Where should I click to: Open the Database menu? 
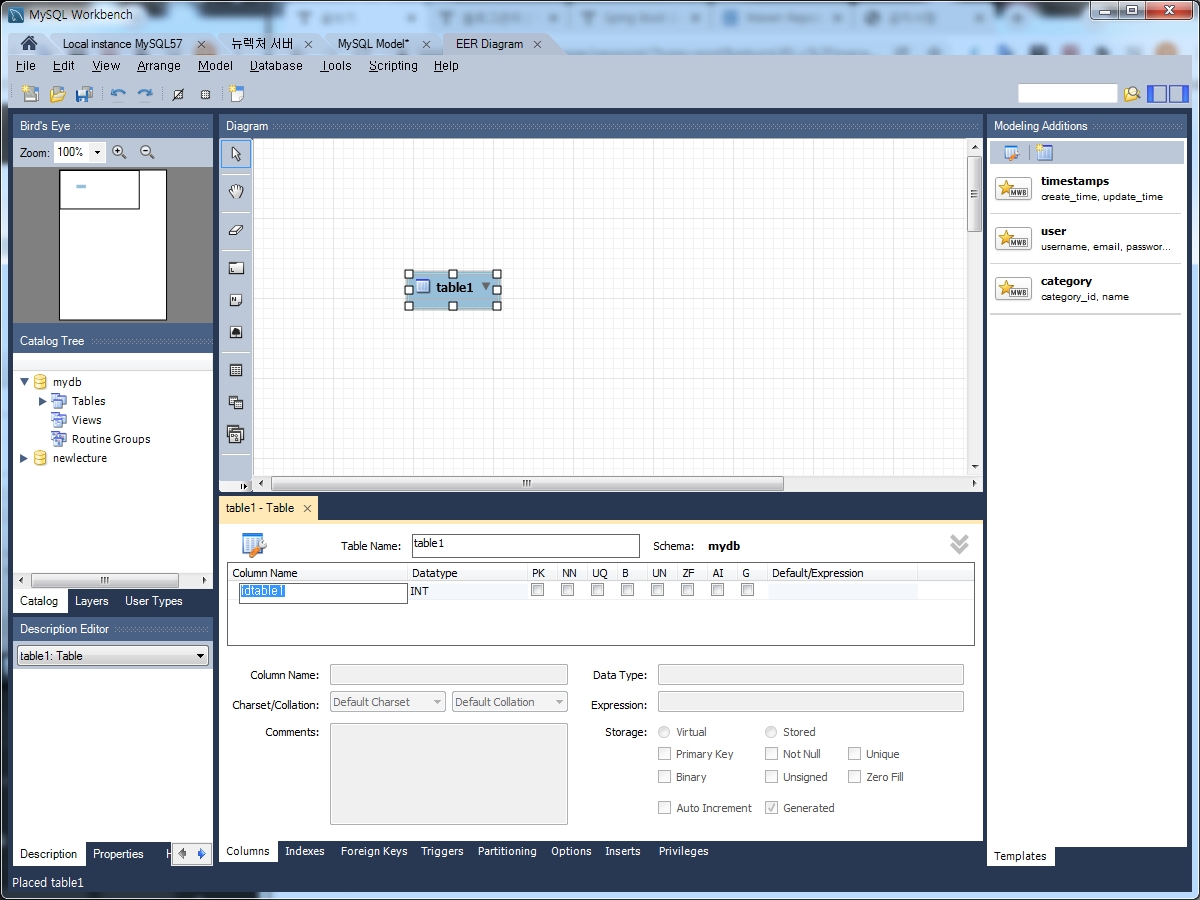[x=276, y=66]
